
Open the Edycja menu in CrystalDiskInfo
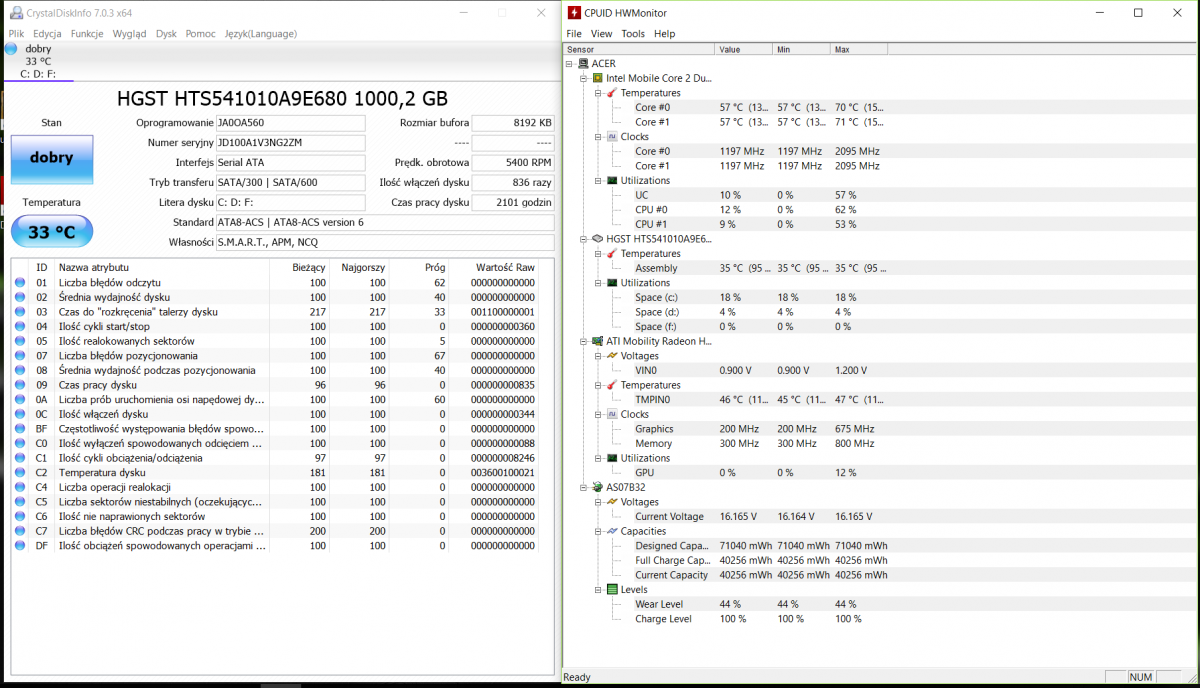coord(47,33)
